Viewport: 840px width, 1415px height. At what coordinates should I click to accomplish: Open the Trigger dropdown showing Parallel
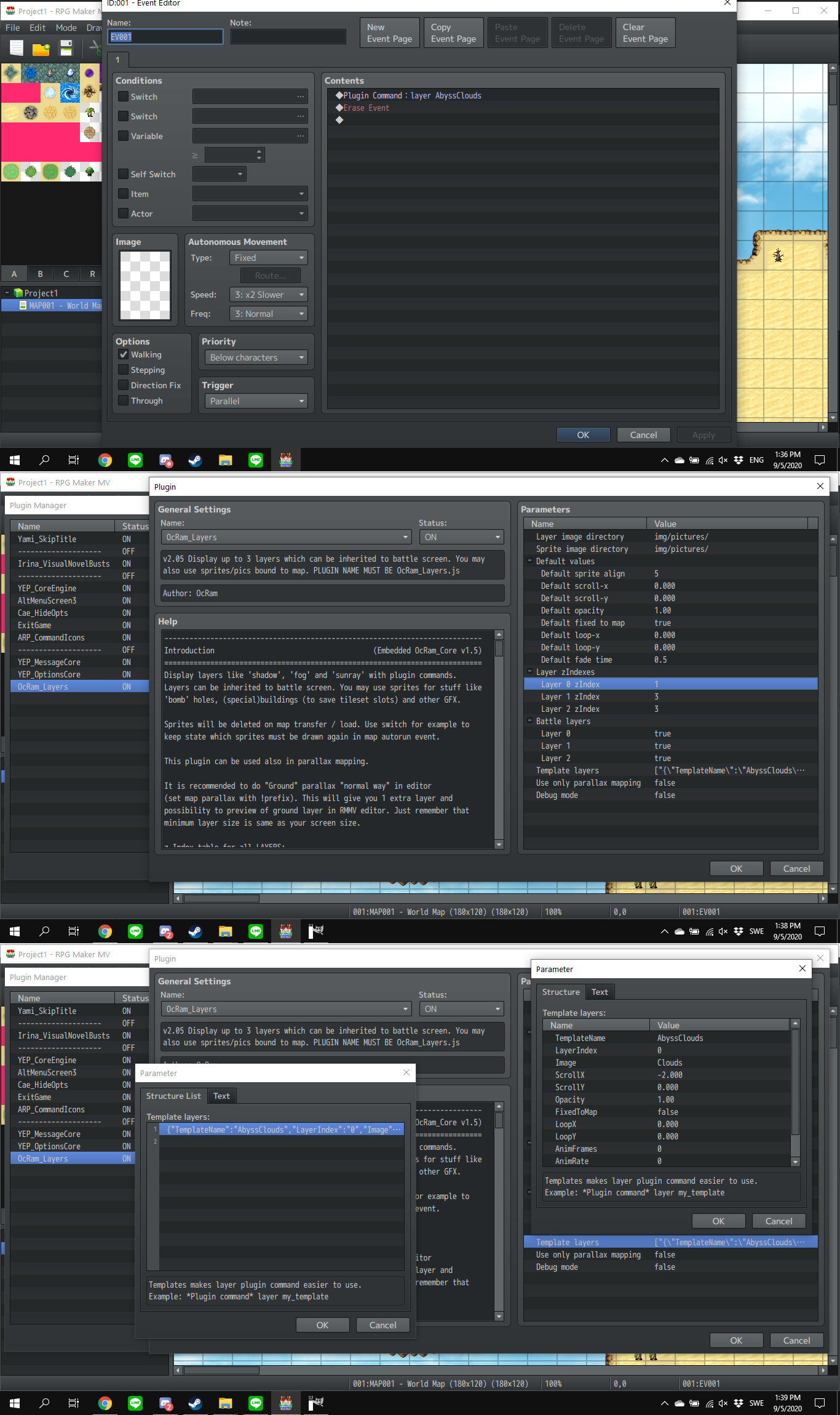click(256, 401)
